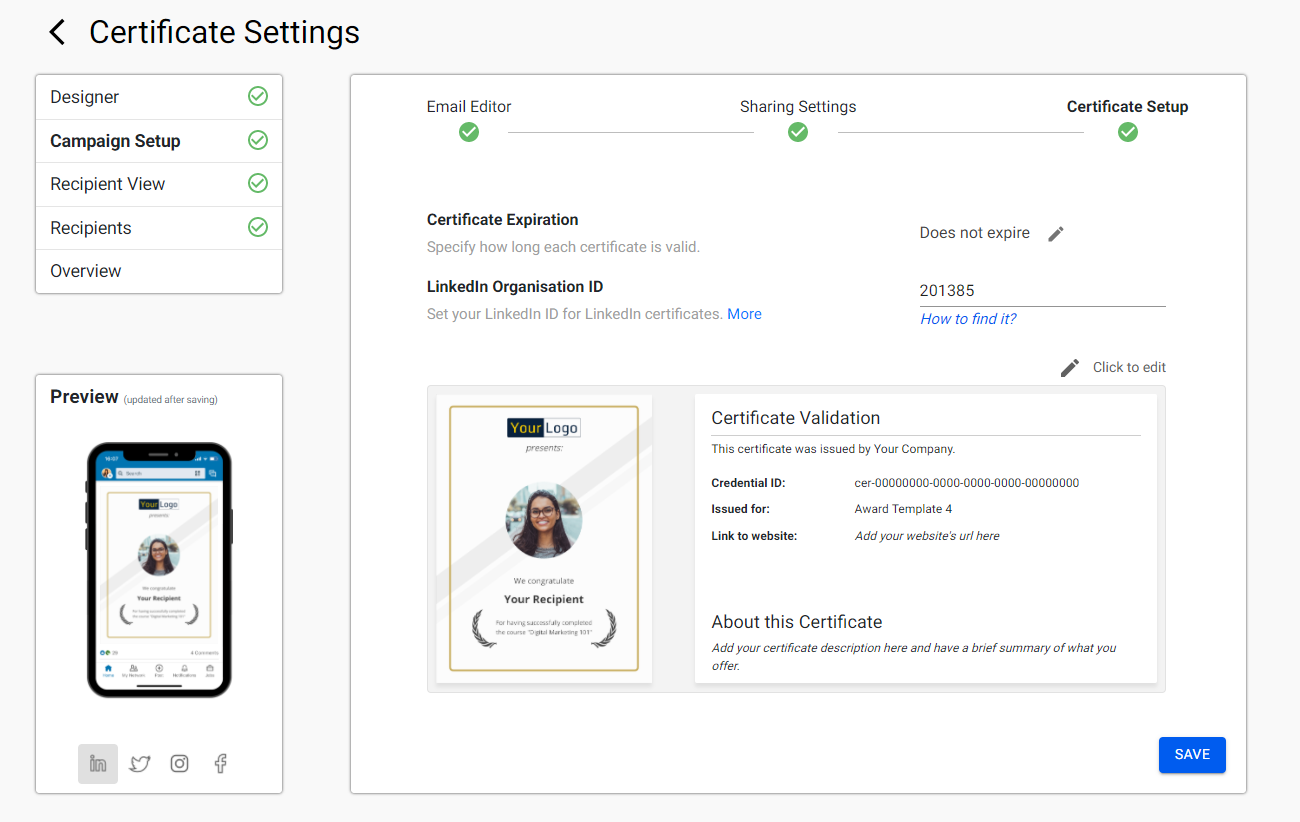Select the LinkedIn sharing icon
1300x822 pixels.
click(x=97, y=763)
